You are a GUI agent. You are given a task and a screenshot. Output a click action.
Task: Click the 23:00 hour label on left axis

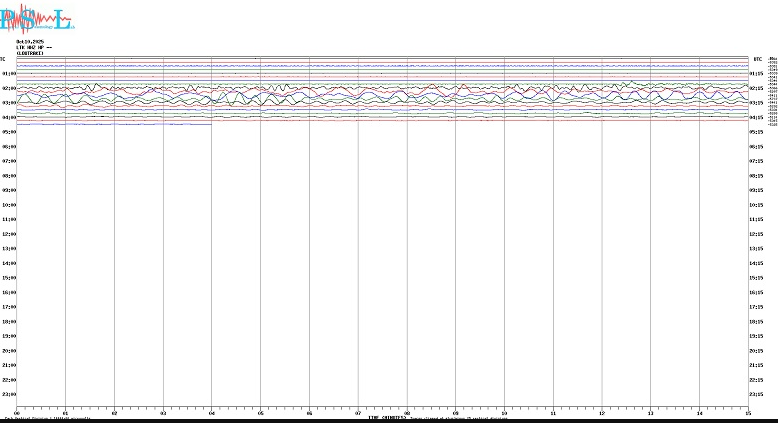pyautogui.click(x=8, y=395)
